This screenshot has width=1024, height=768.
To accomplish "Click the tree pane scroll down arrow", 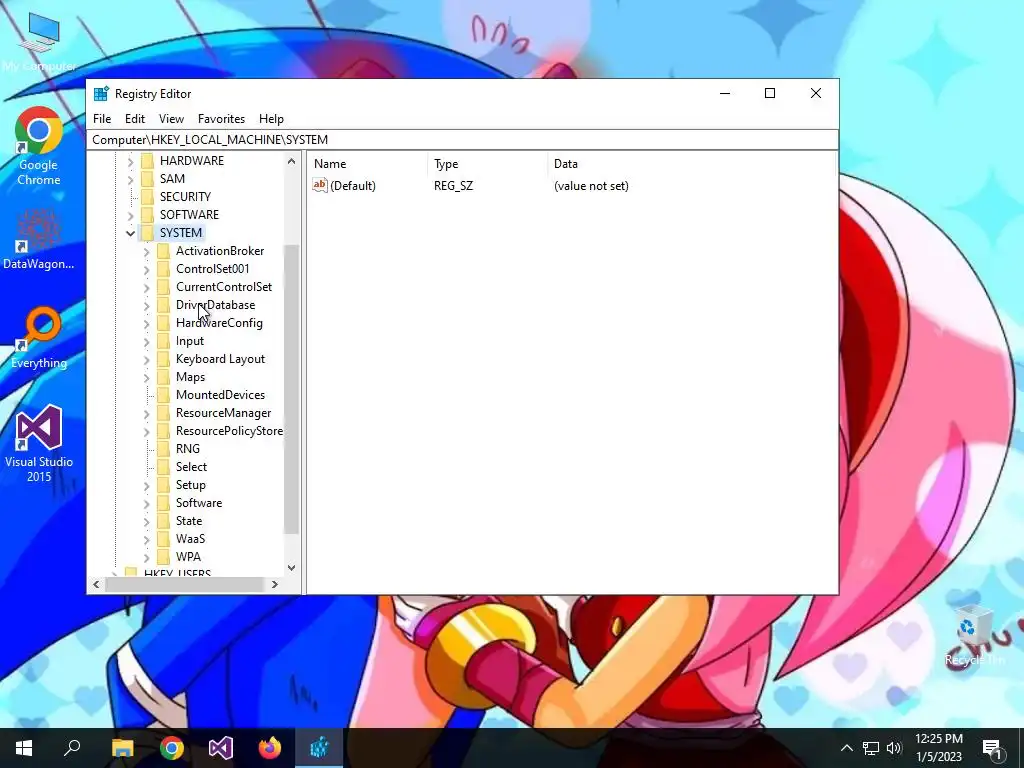I will (x=291, y=568).
